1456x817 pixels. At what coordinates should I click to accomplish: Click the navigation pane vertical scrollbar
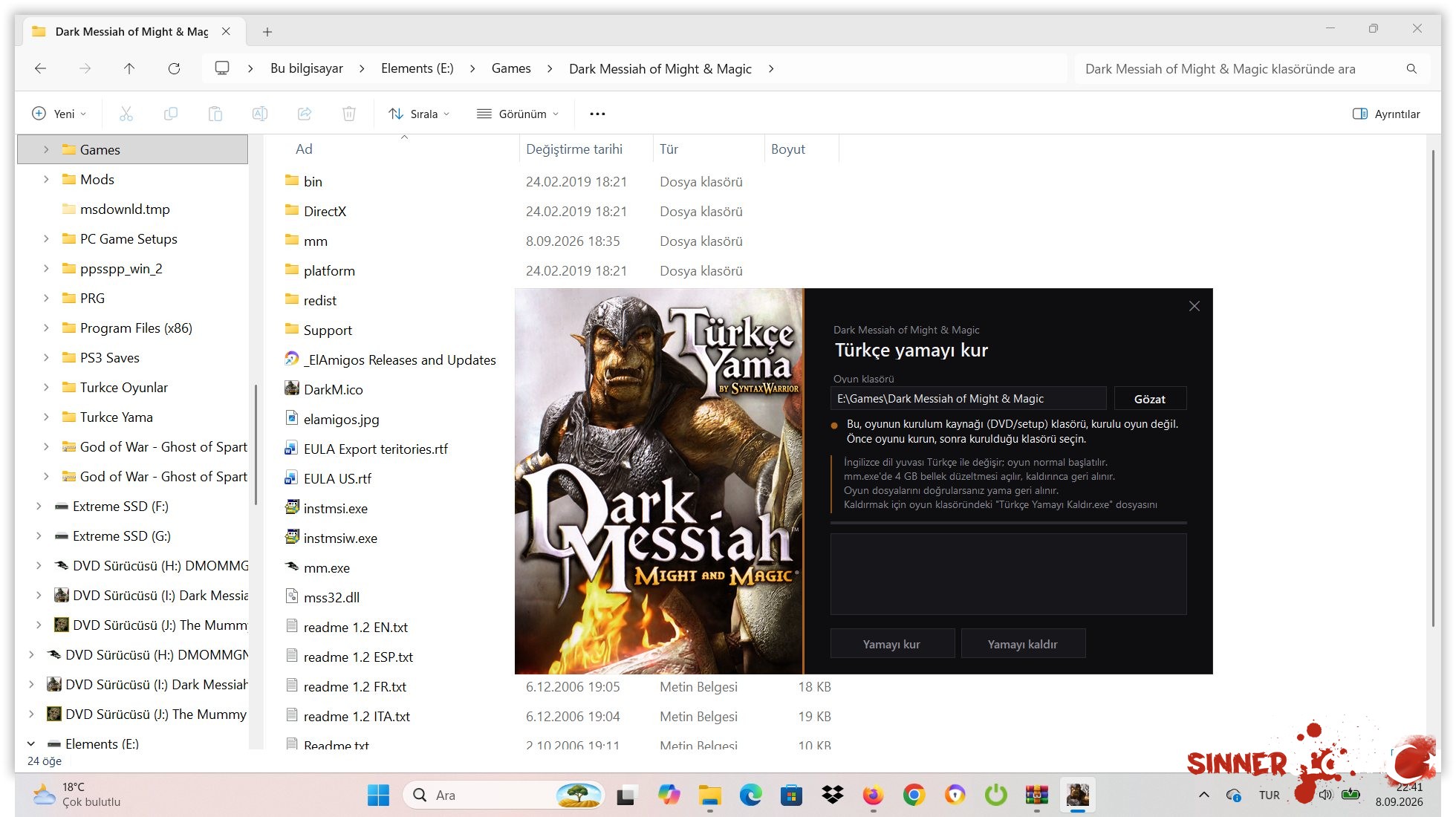coord(256,444)
